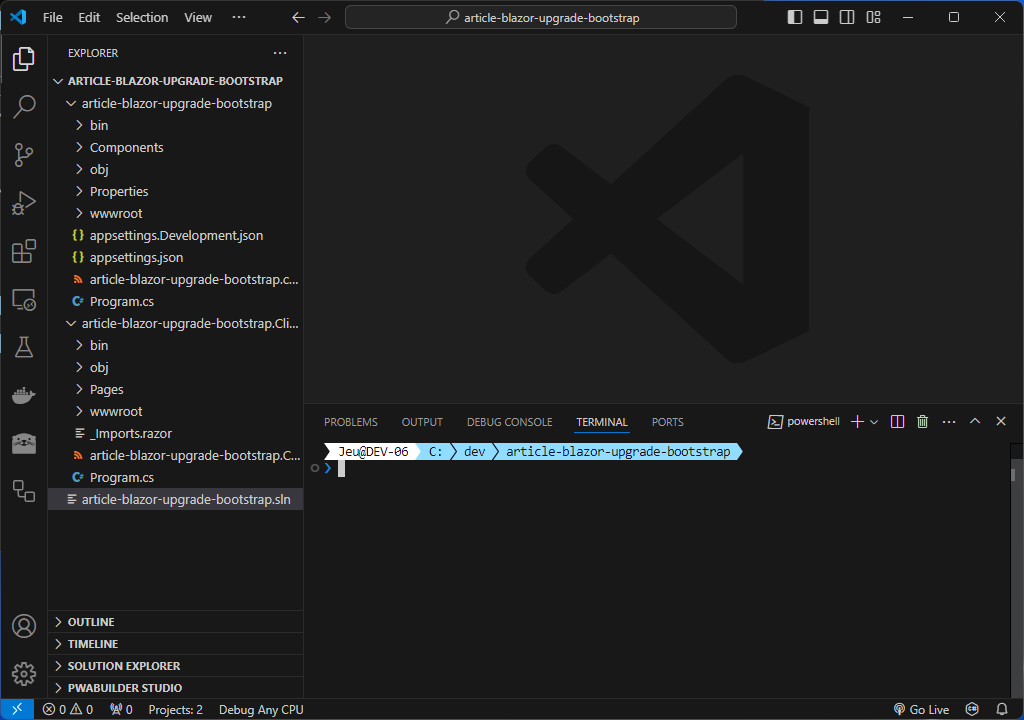
Task: Go back with the left arrow
Action: (298, 18)
